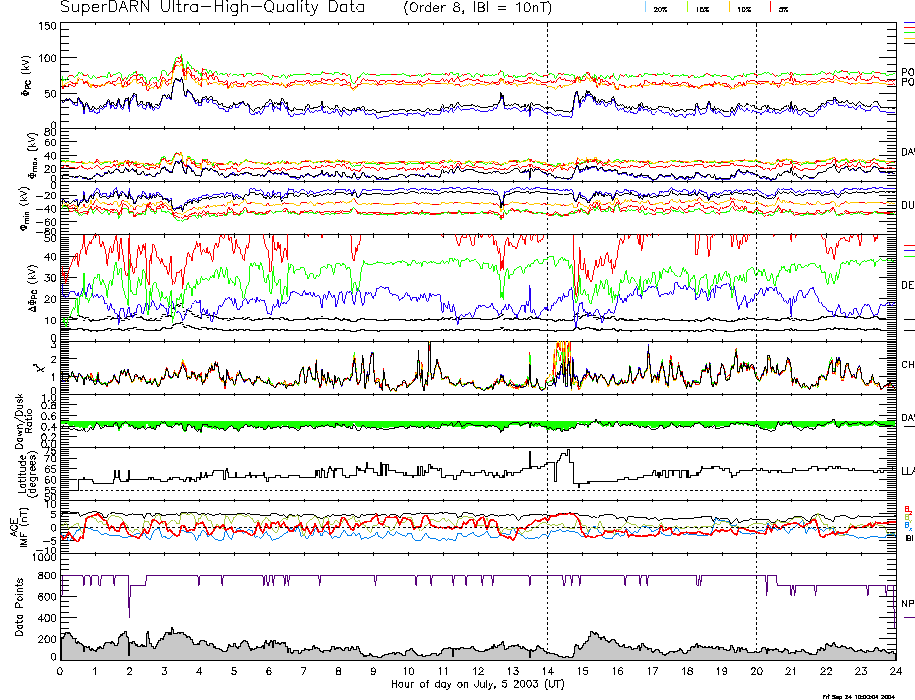Click hour '9' on the time axis
Image resolution: width=915 pixels, height=700 pixels.
point(373,671)
